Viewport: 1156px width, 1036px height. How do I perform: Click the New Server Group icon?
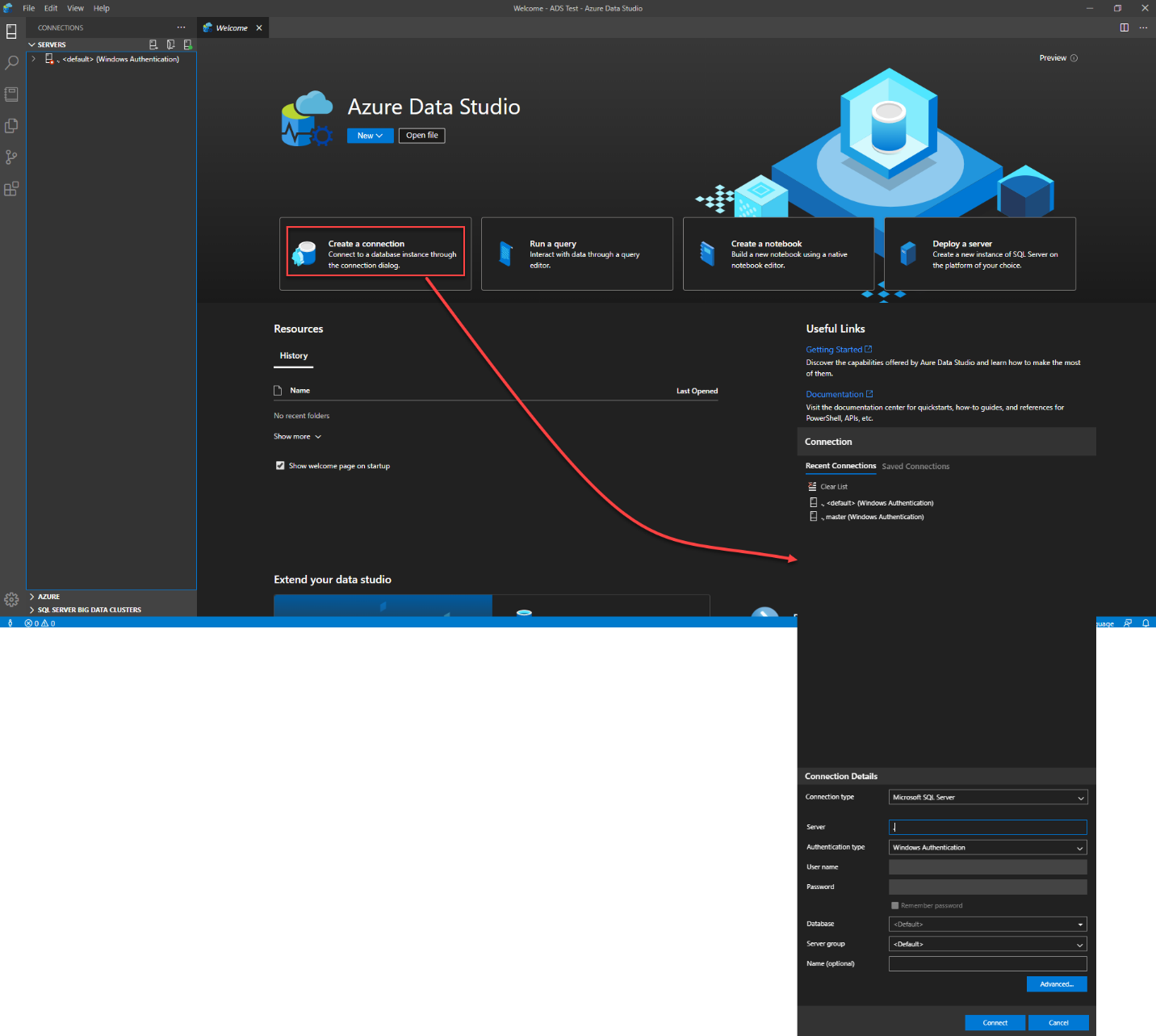click(170, 44)
